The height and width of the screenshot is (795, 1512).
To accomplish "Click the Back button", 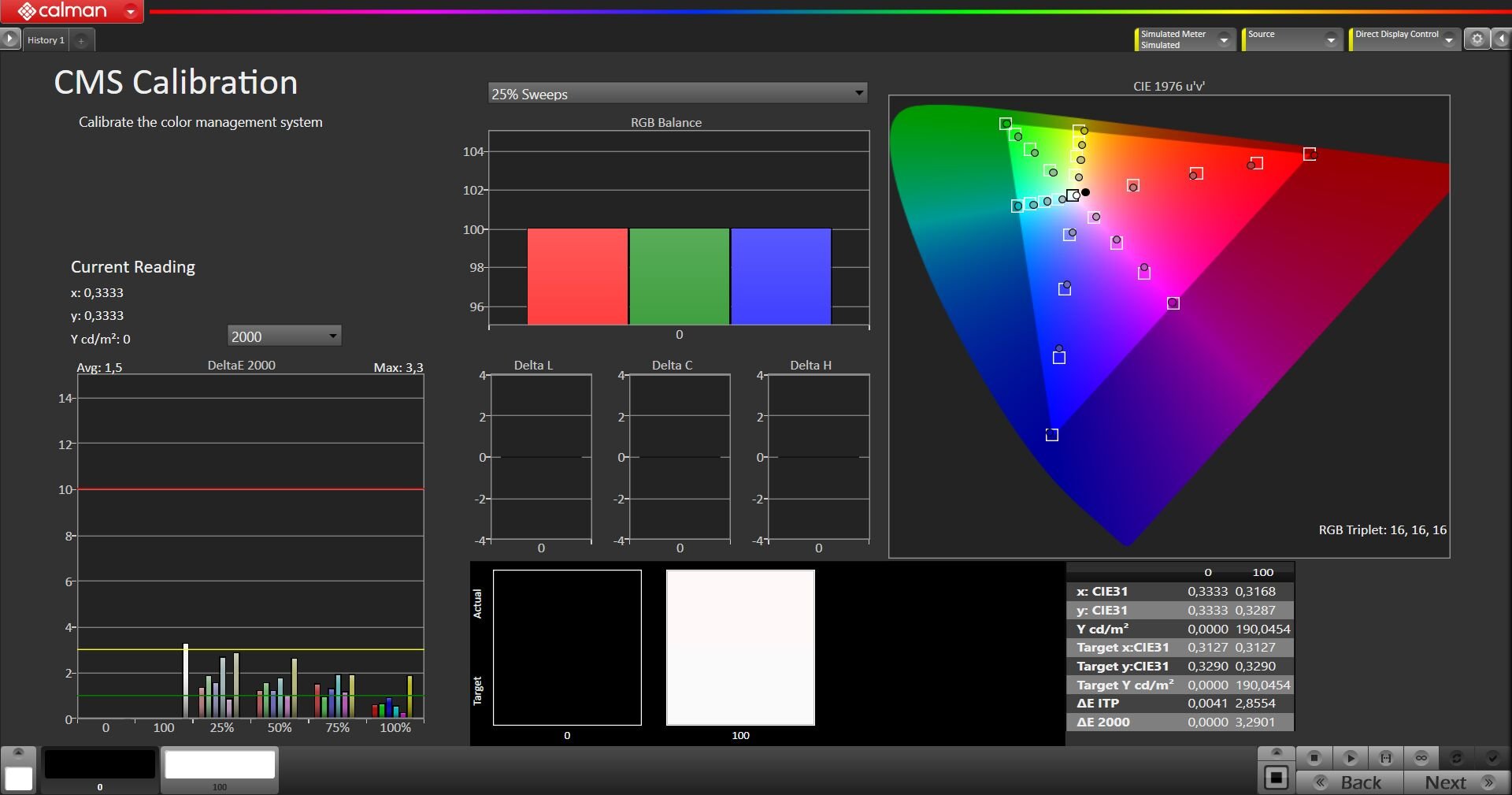I will pyautogui.click(x=1350, y=782).
